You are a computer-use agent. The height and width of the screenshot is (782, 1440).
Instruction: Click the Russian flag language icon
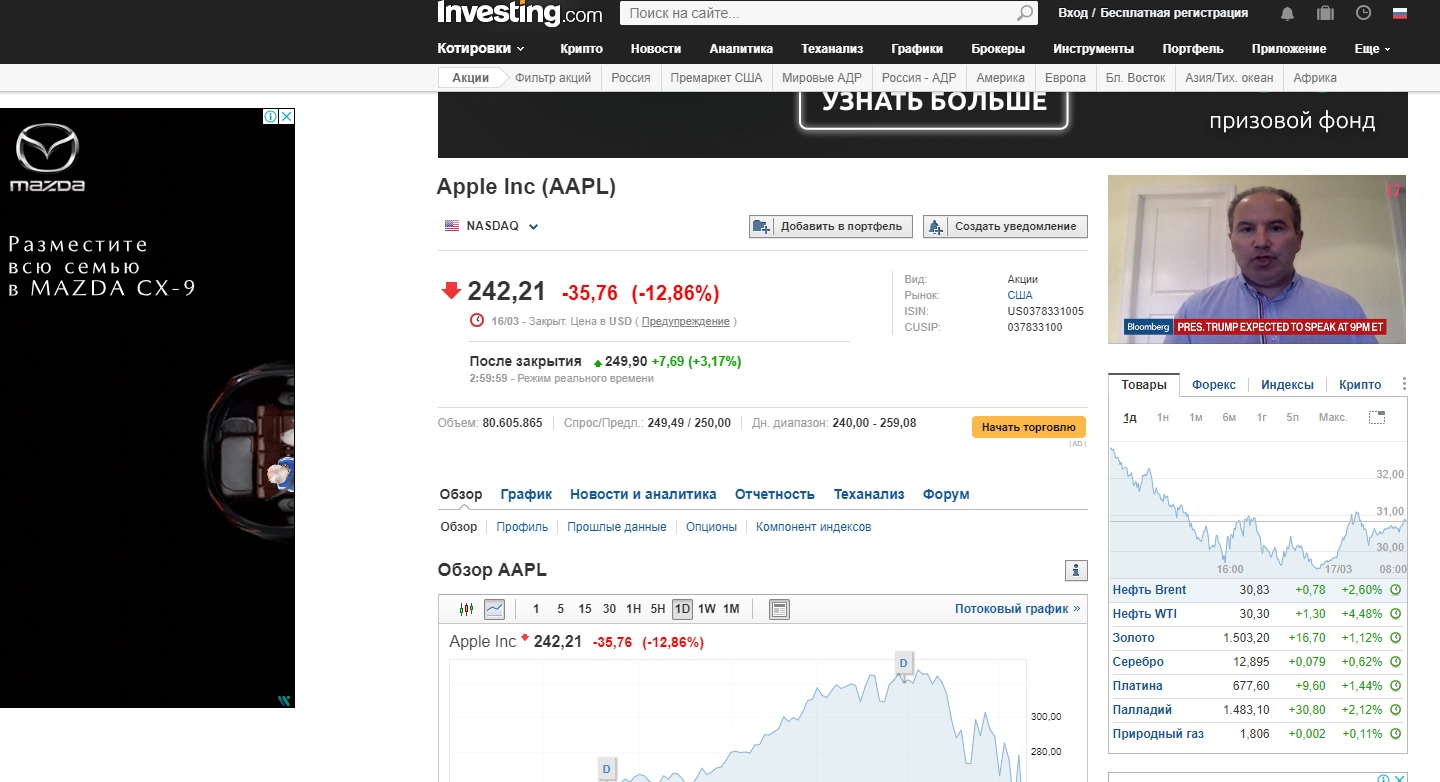tap(1400, 13)
